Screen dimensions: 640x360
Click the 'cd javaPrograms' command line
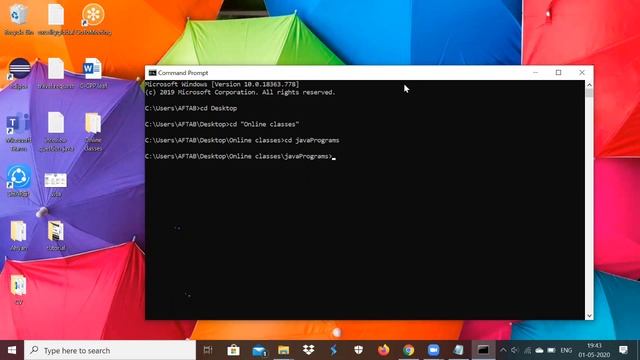point(242,140)
